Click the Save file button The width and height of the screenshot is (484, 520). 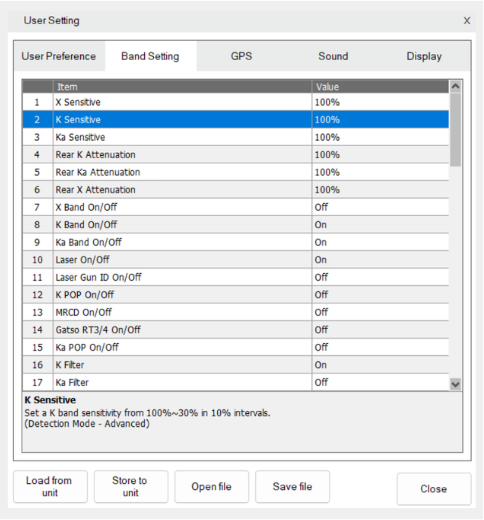click(292, 486)
